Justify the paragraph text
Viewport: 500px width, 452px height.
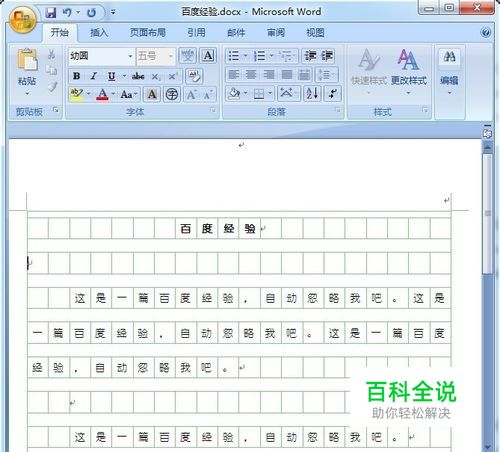point(286,75)
